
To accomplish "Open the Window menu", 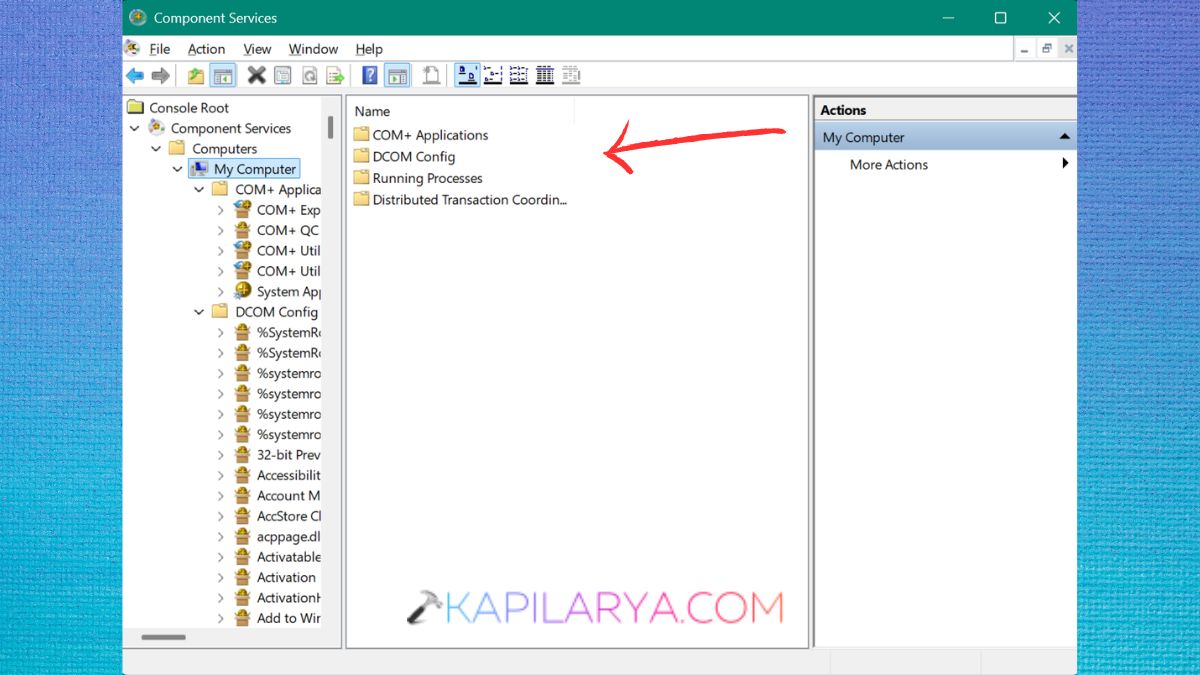I will click(x=313, y=49).
